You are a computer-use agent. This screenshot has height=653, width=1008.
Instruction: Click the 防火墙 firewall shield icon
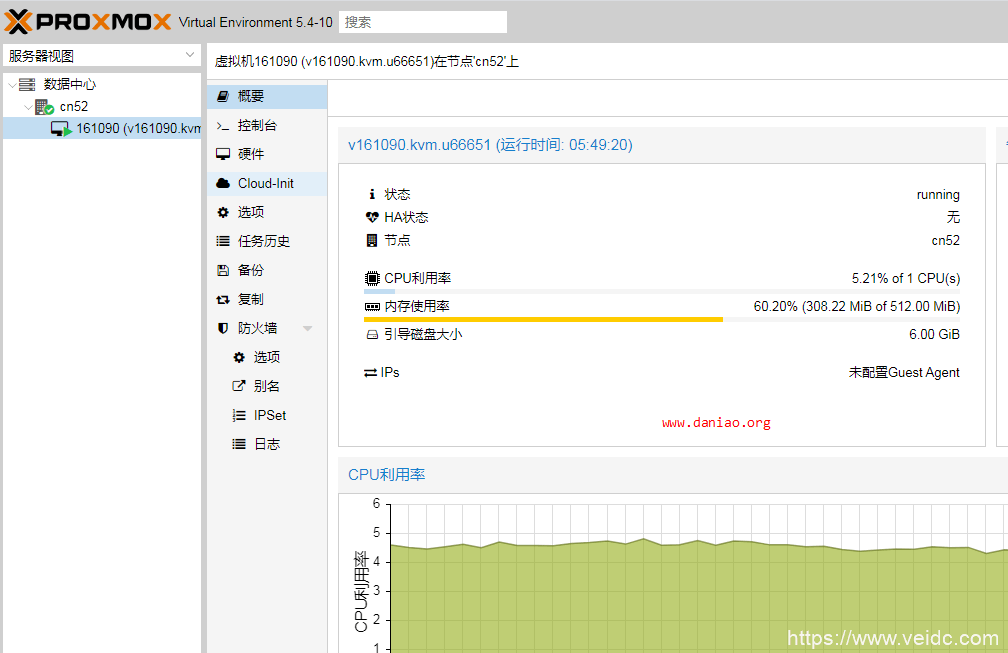[223, 329]
